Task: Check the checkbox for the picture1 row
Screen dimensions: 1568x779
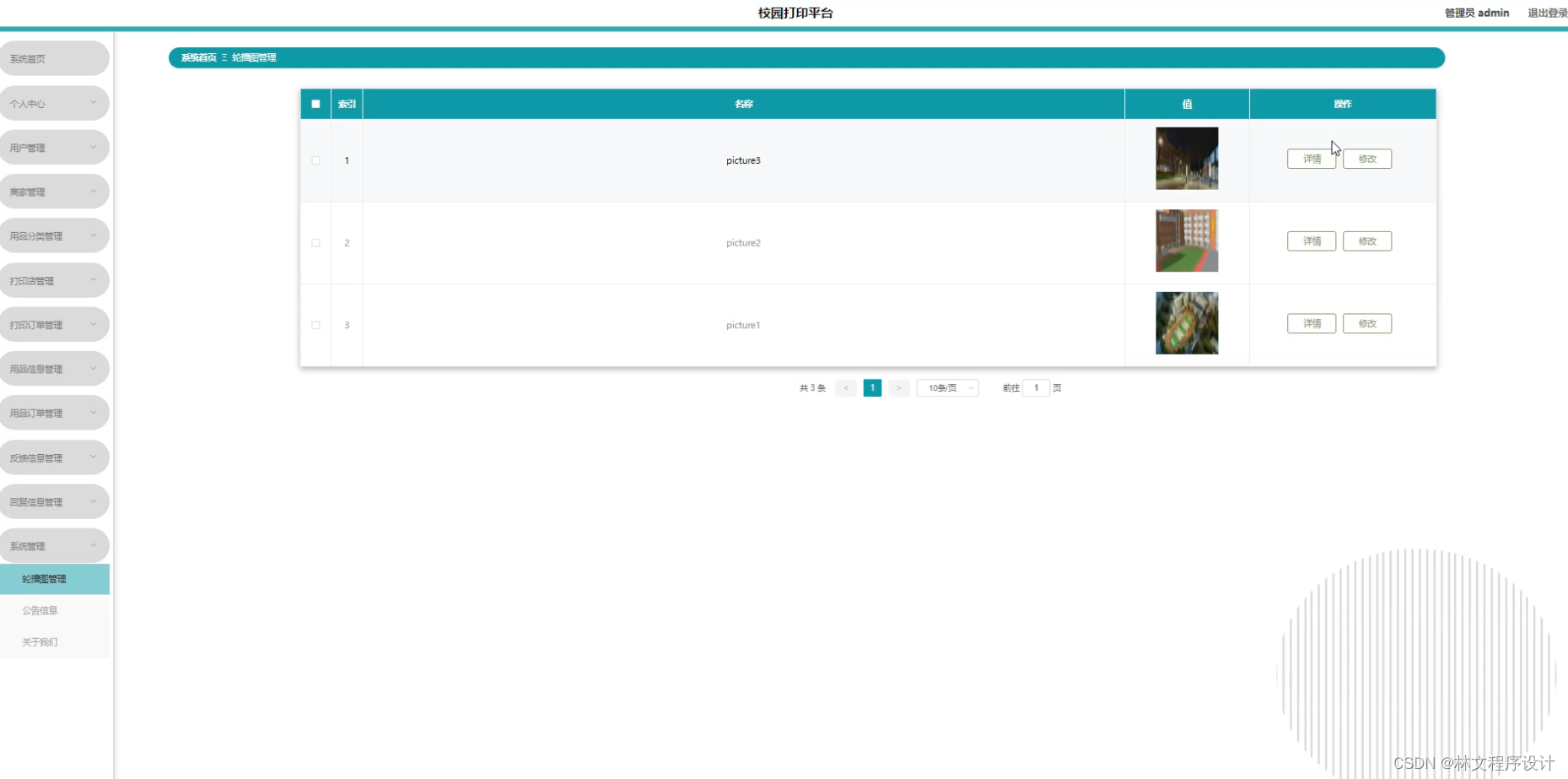Action: 315,325
